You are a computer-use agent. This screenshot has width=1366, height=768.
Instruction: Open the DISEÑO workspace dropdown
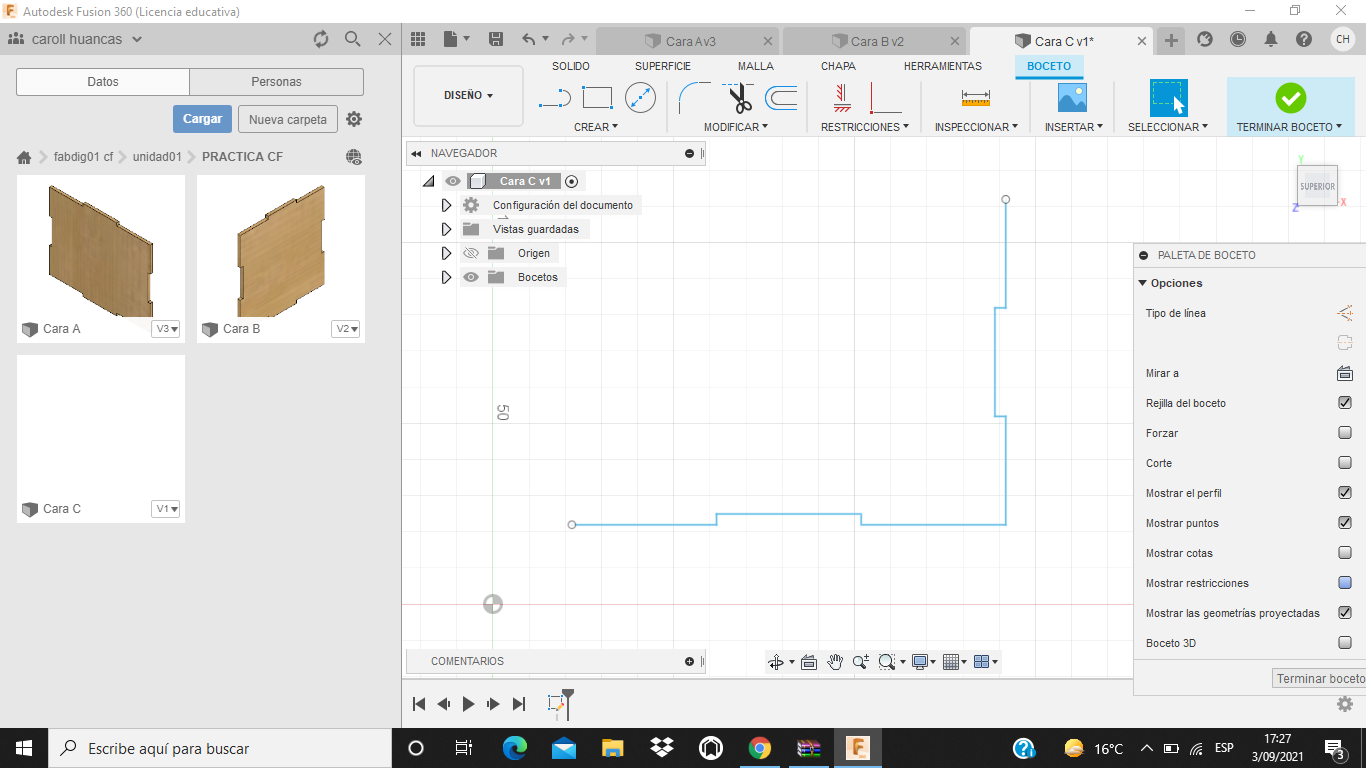(x=468, y=96)
